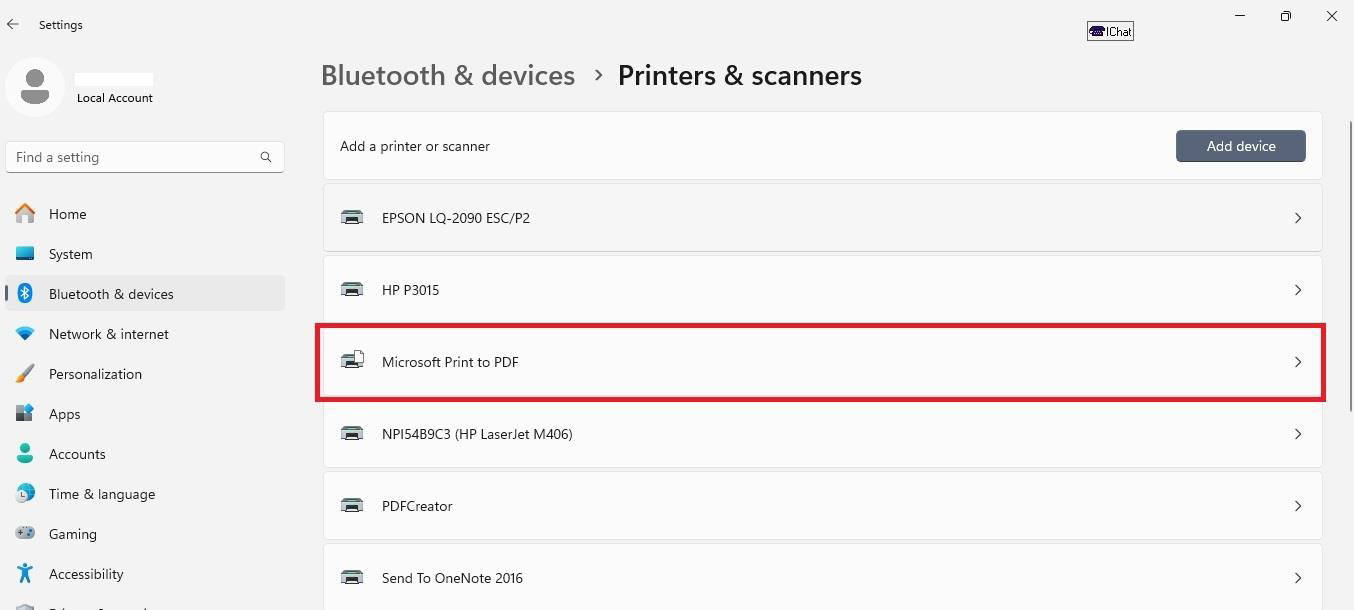Expand the Send To OneNote 2016 chevron
This screenshot has height=610, width=1354.
(x=1298, y=578)
